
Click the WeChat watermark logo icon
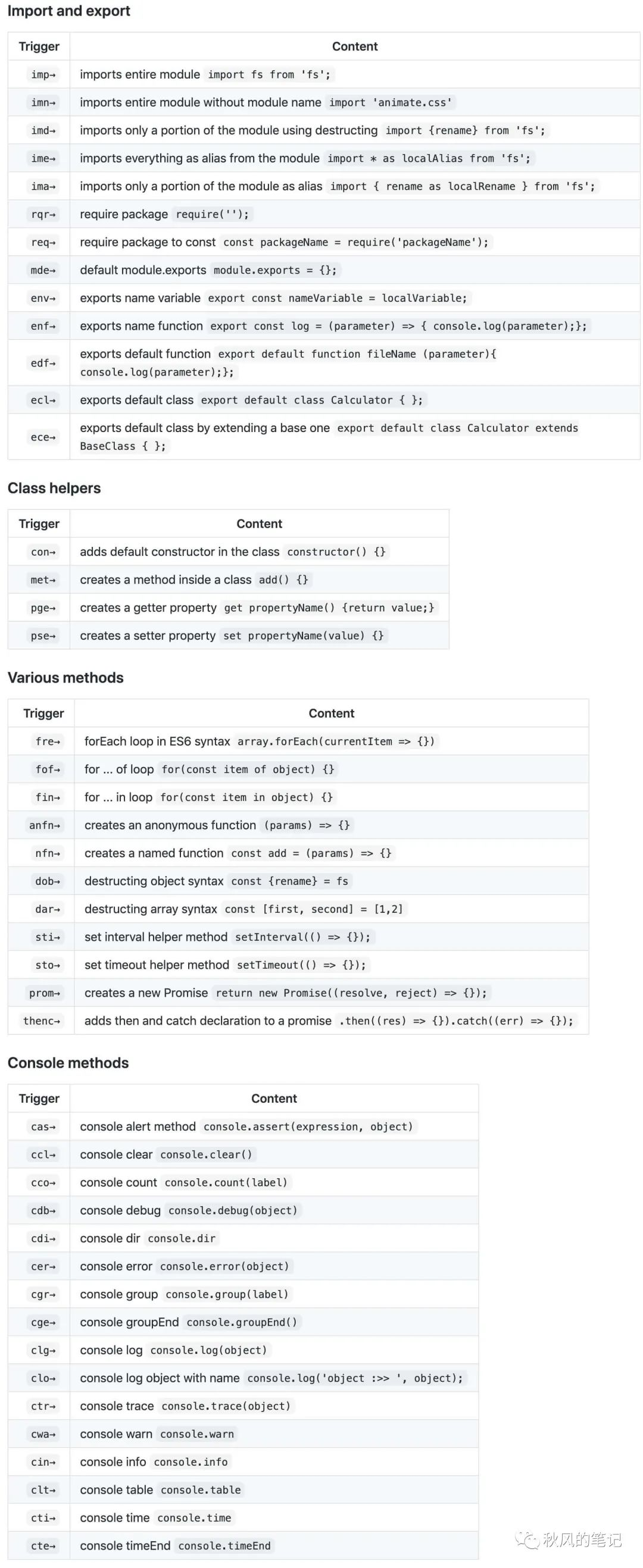(x=527, y=1541)
